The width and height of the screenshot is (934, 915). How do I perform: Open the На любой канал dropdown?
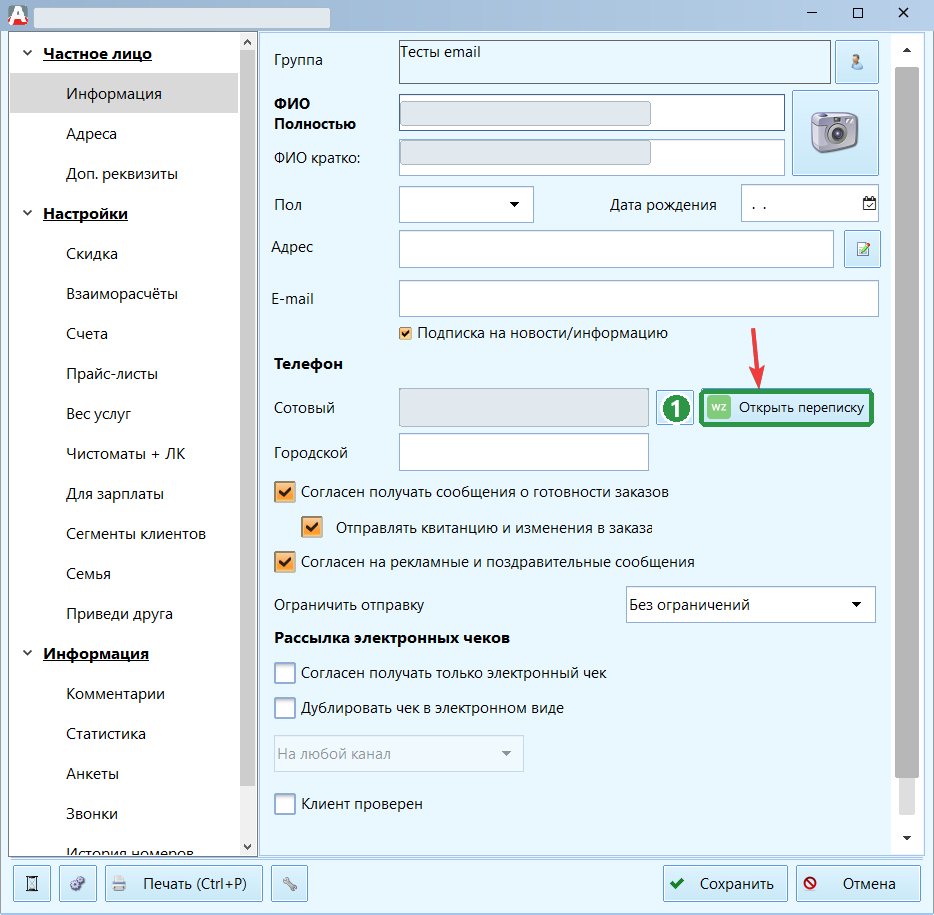398,754
